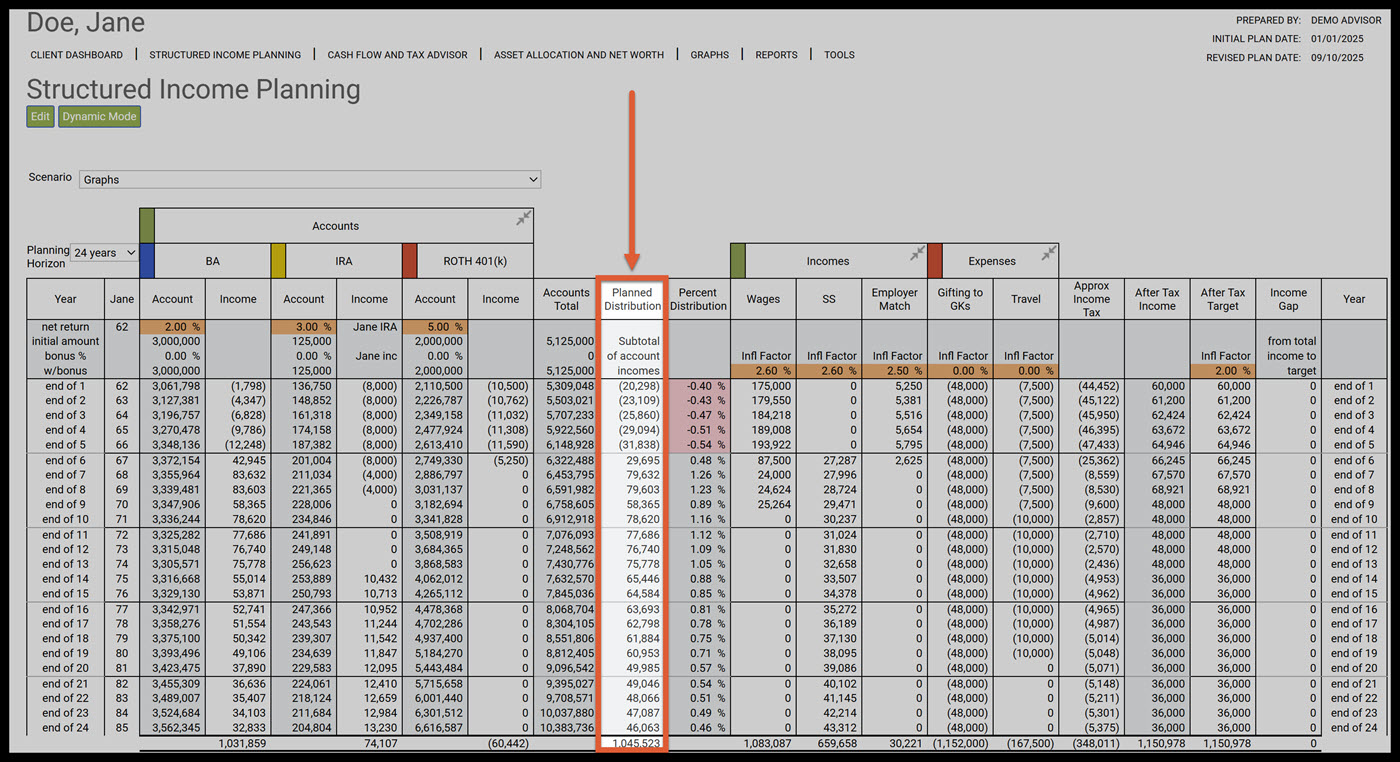Screen dimensions: 1400x762
Task: Edit the ROTH 401(k) 5.00 % return field
Action: click(435, 327)
